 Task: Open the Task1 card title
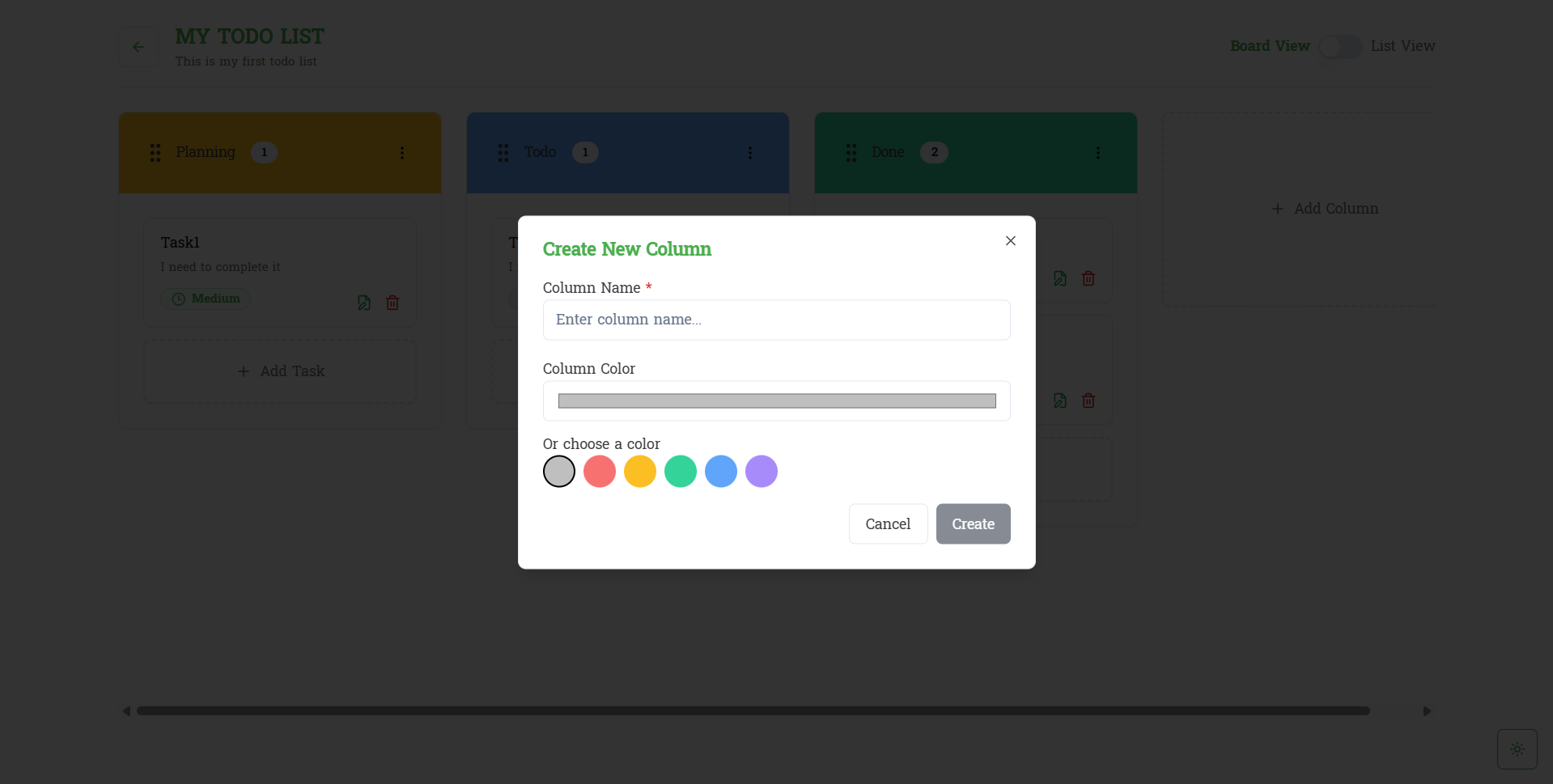(180, 243)
